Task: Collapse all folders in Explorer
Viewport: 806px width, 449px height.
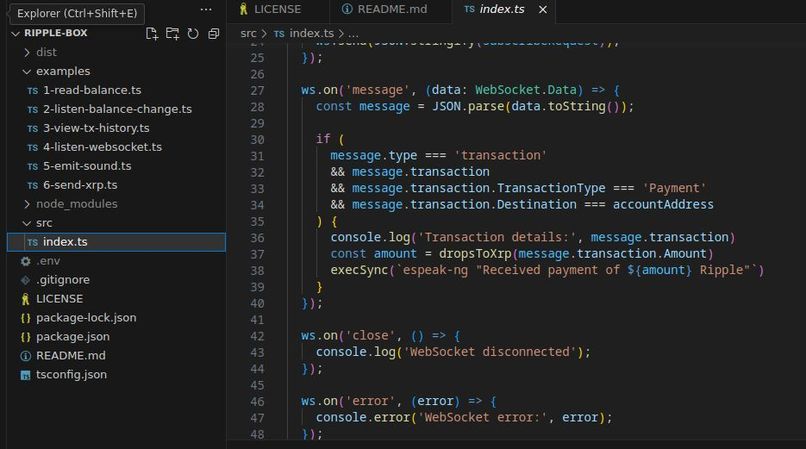Action: [213, 34]
